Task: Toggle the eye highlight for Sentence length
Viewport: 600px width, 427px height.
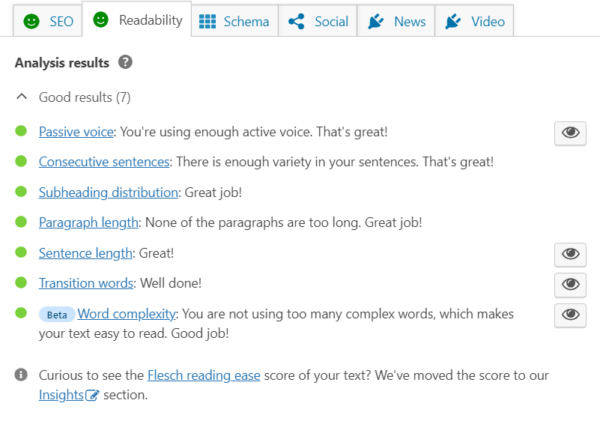Action: [570, 254]
